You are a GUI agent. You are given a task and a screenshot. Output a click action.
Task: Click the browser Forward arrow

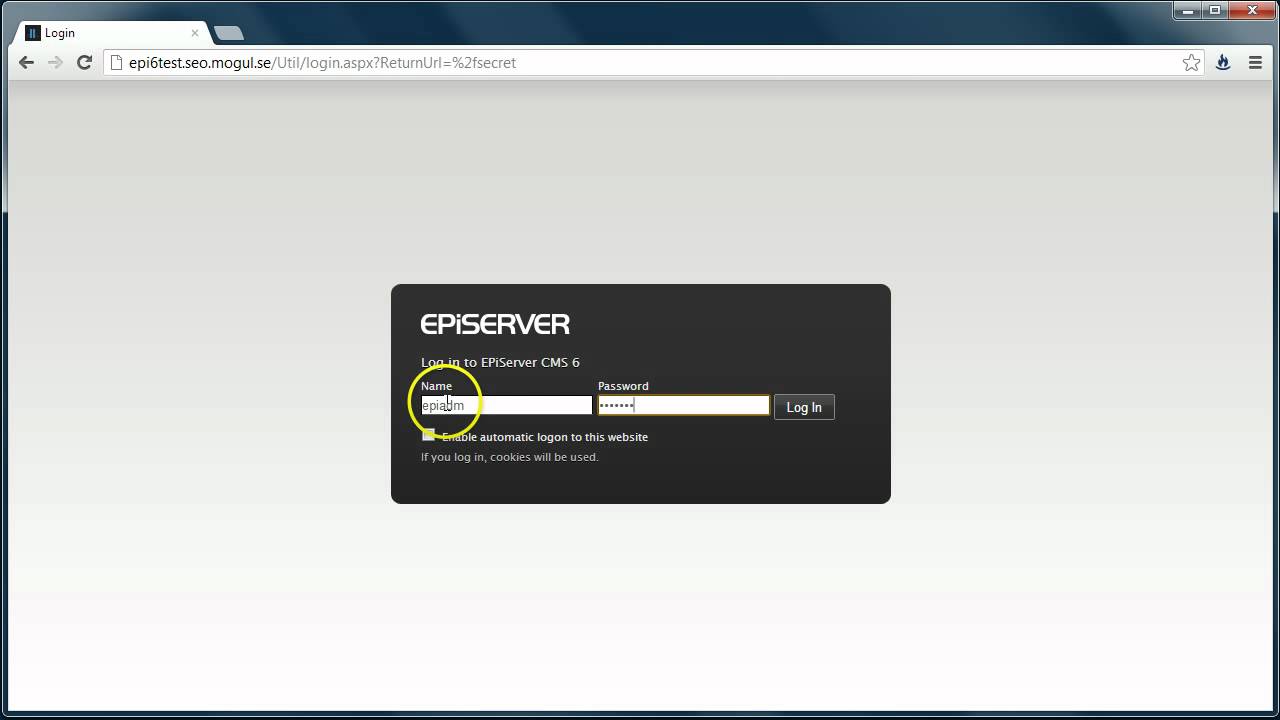(x=55, y=62)
